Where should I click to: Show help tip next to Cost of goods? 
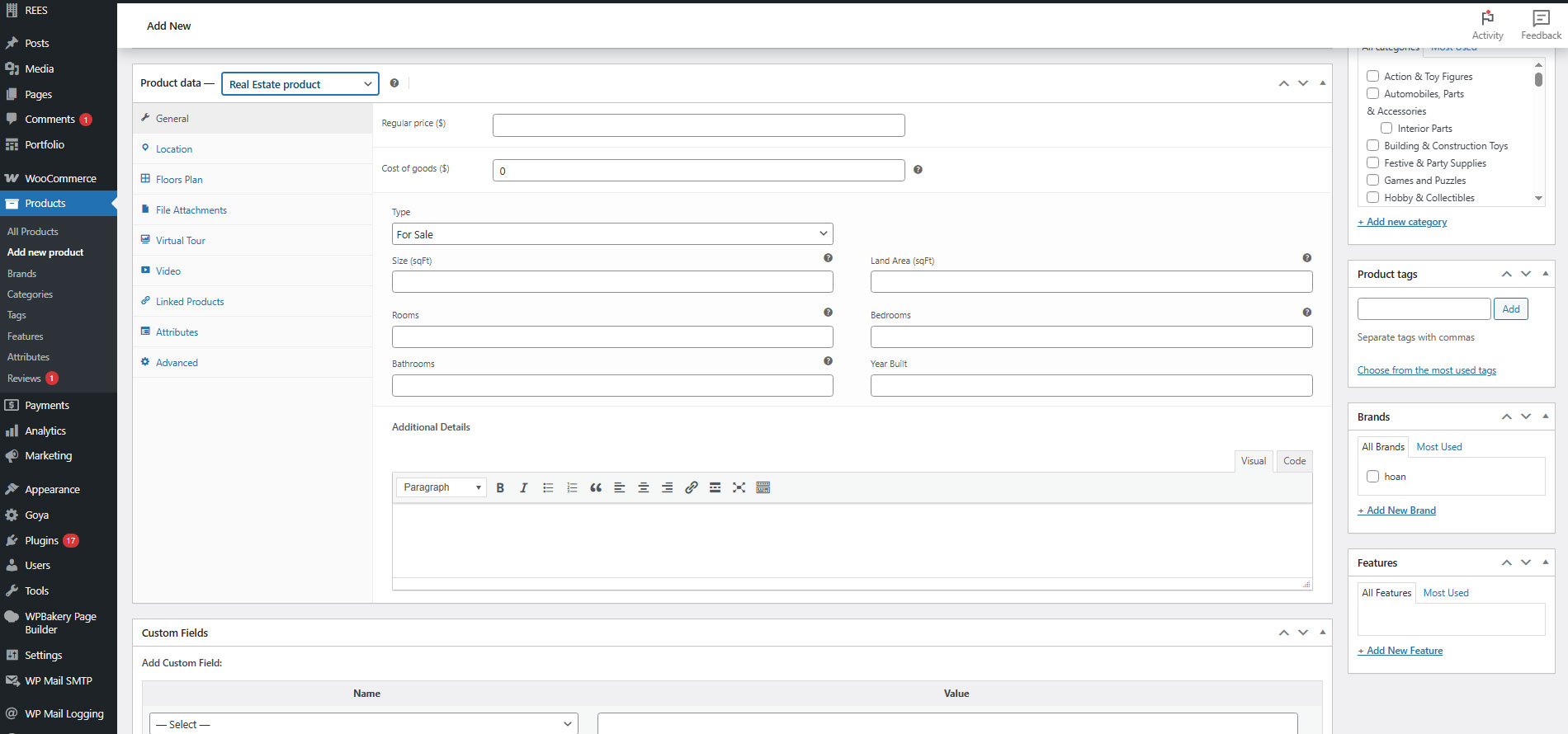point(918,170)
